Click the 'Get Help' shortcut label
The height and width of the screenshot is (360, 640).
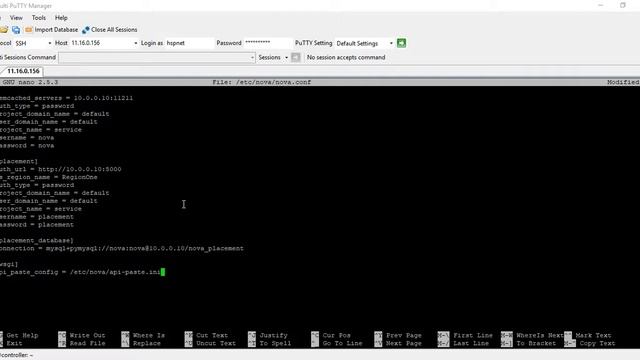[22, 335]
